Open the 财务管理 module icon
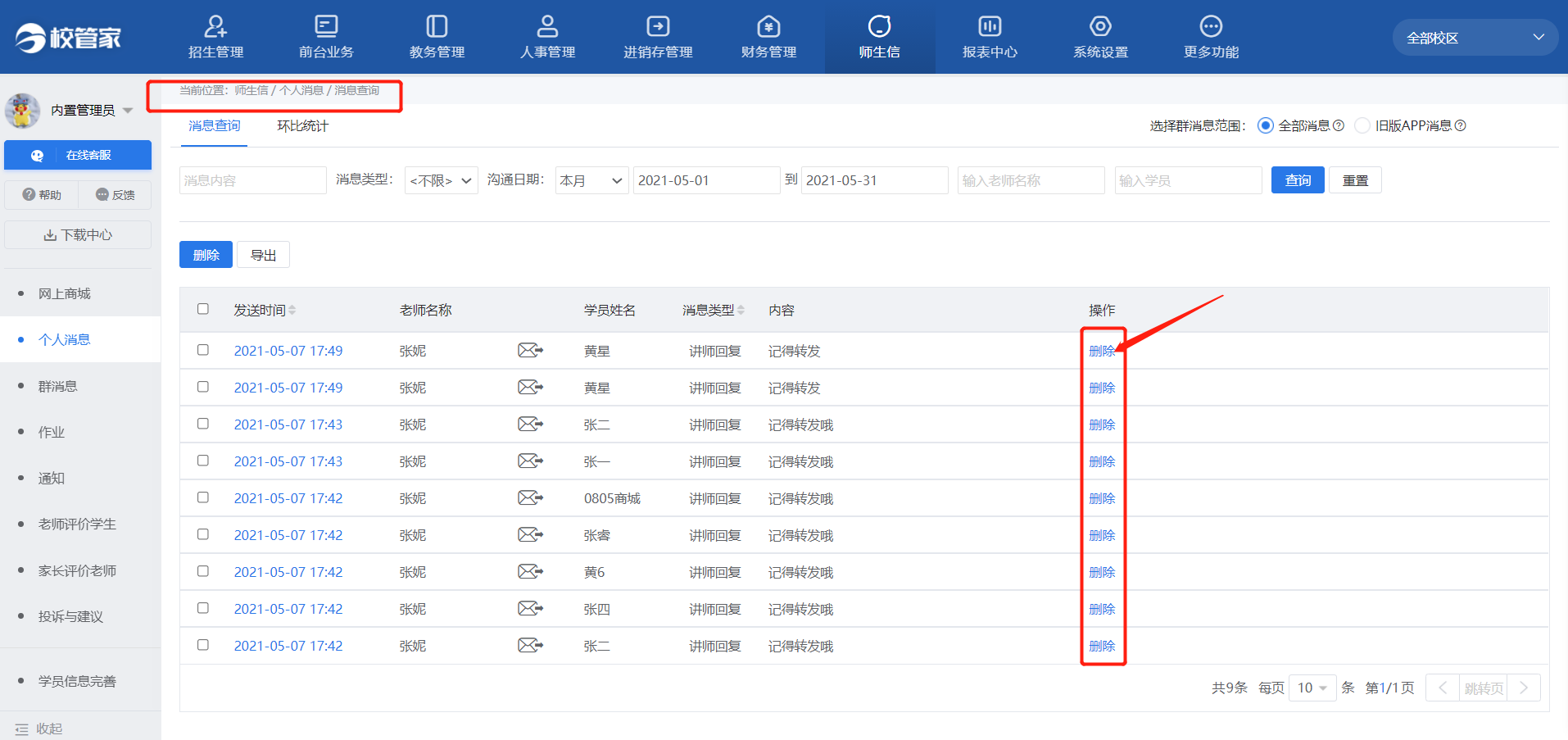The image size is (1568, 740). (768, 27)
